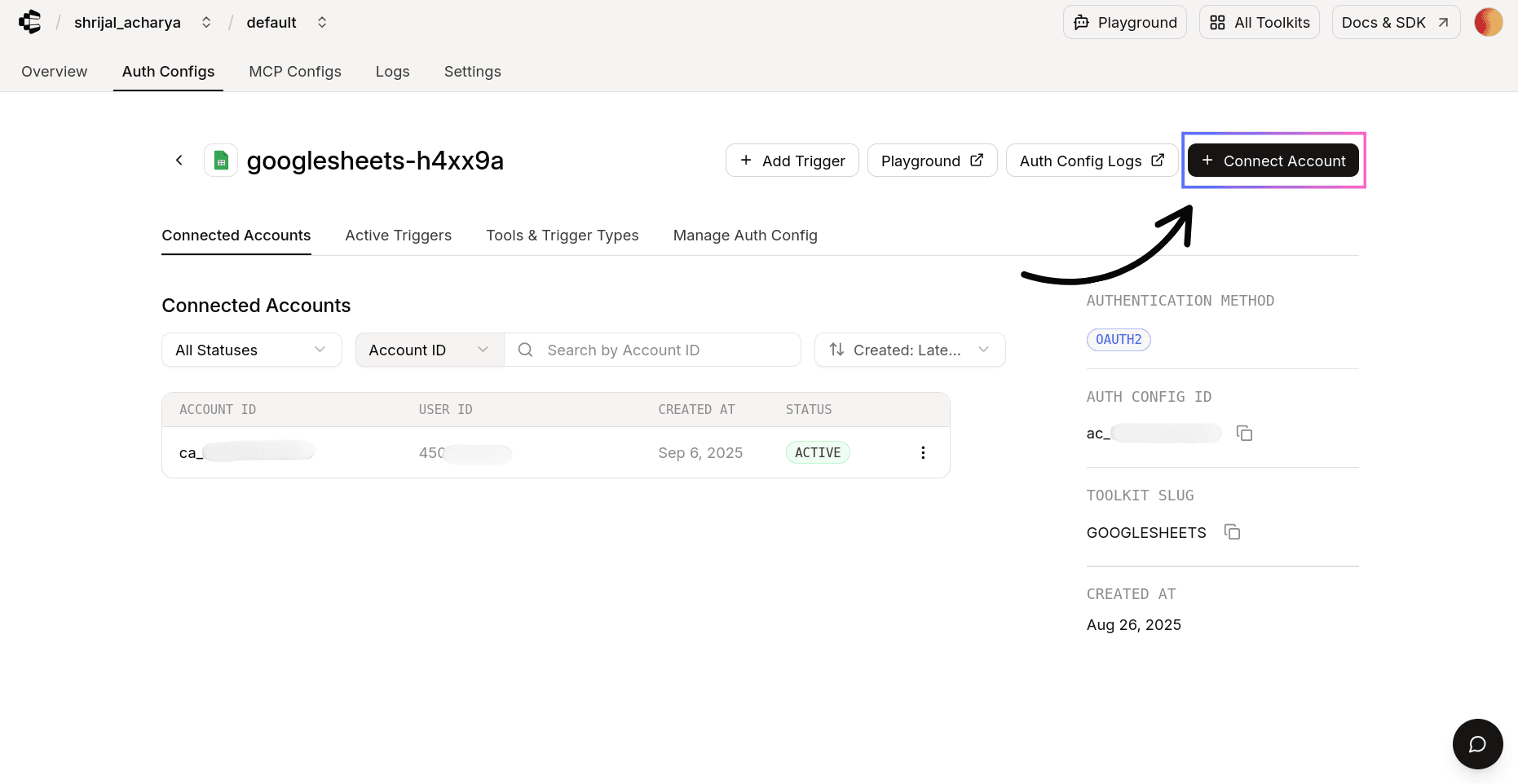Click the Composio logo in the top-left corner

pos(29,22)
